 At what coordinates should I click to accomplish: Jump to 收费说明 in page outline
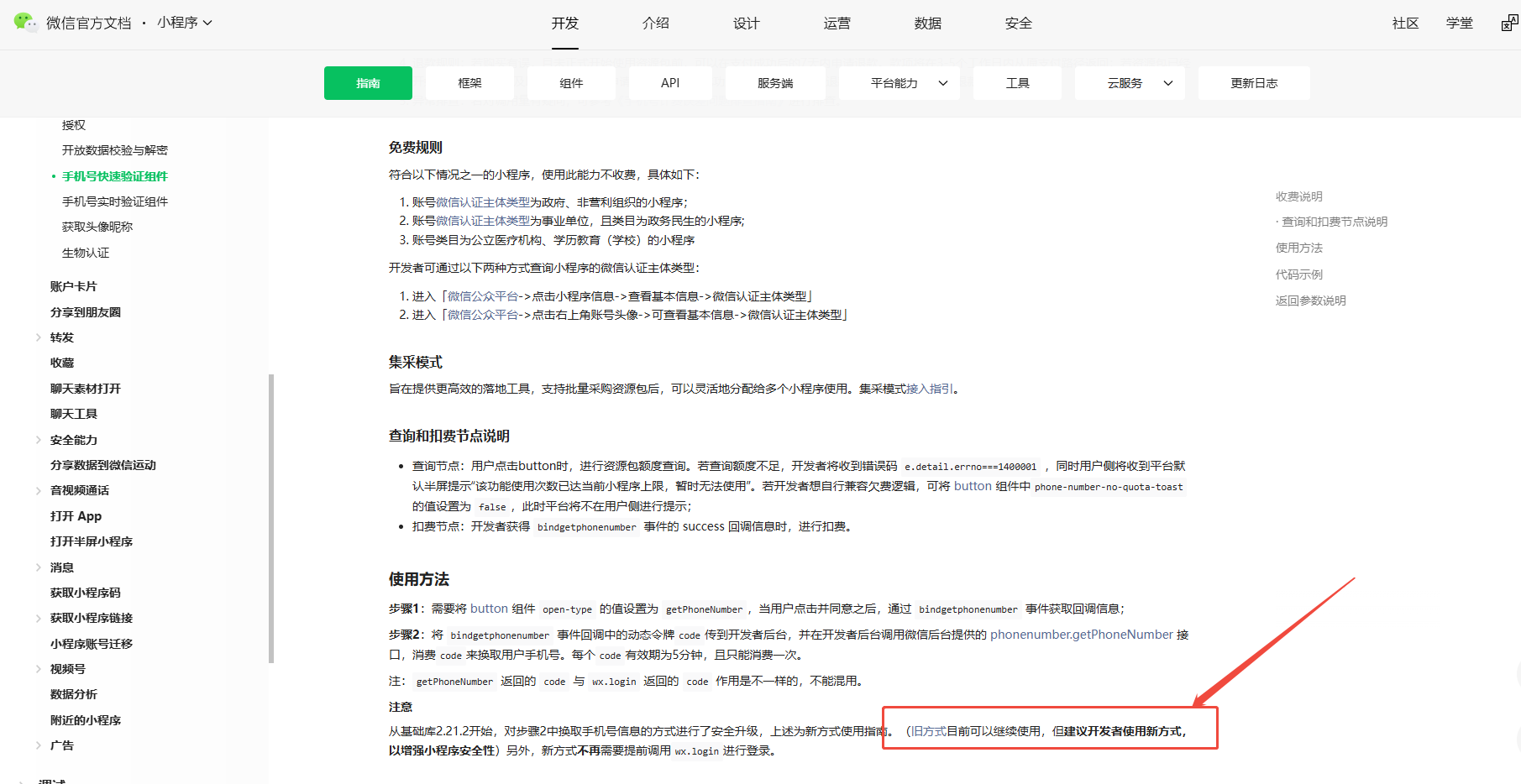pos(1299,196)
